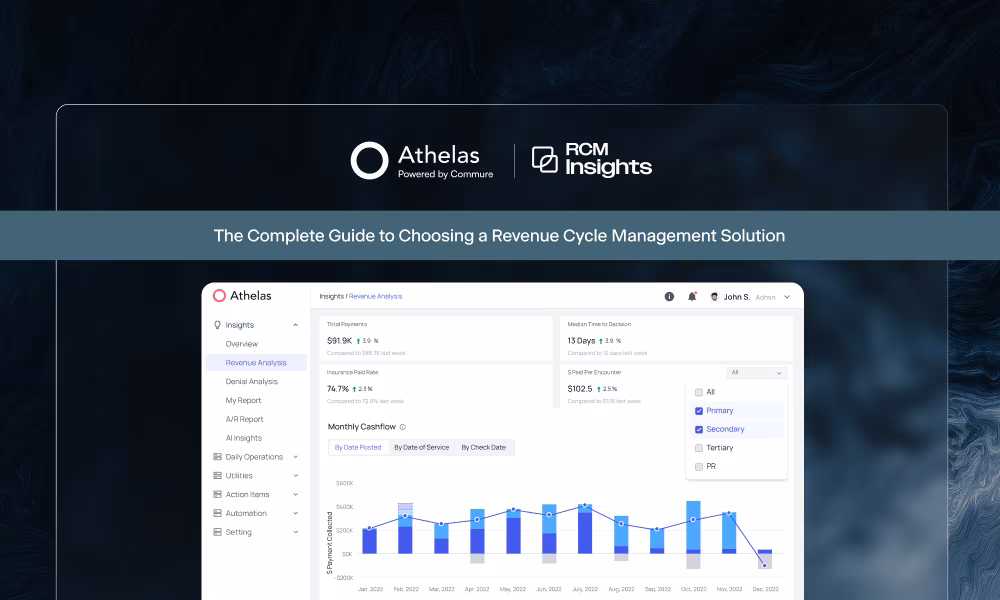This screenshot has height=600, width=1000.
Task: Open My Report in sidebar
Action: tap(243, 400)
